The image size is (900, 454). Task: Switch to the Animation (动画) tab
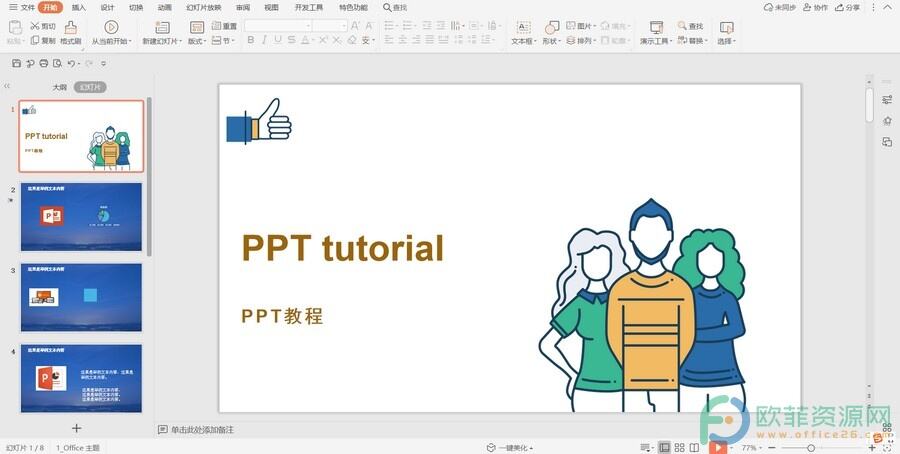[x=164, y=7]
